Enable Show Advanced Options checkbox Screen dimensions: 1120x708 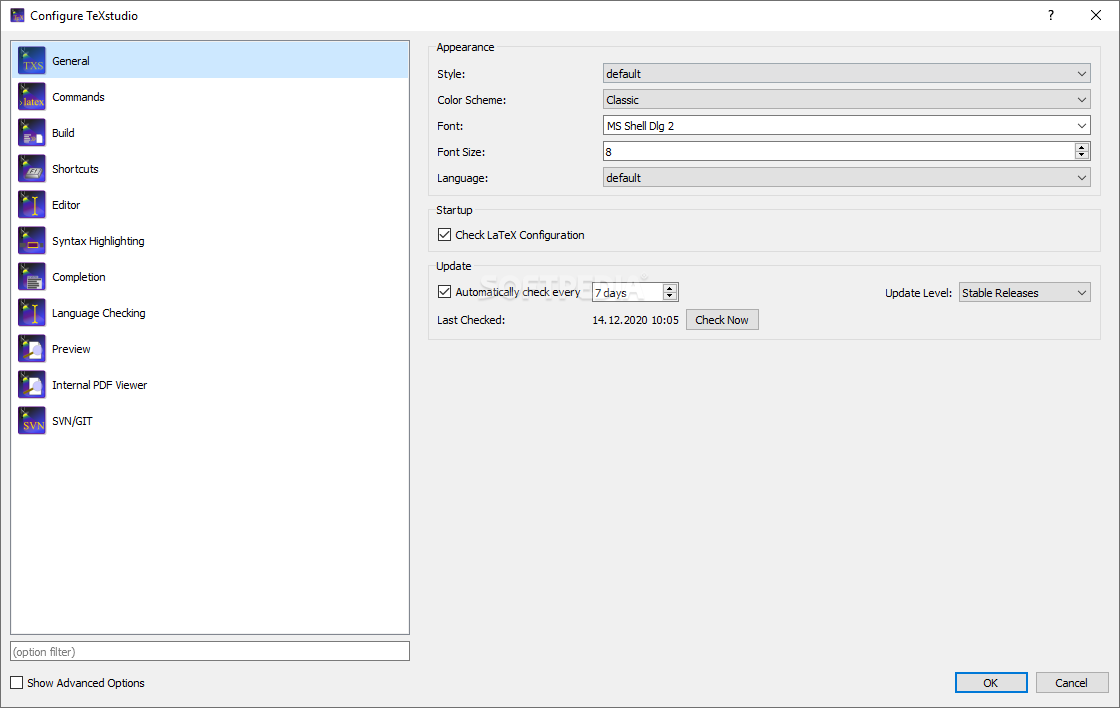tap(16, 682)
